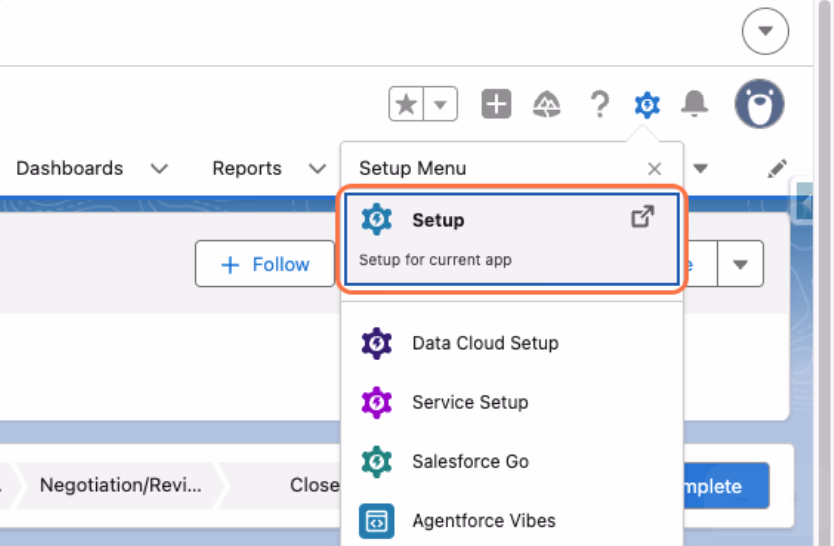Open the Trailhead guidance center icon
Image resolution: width=834 pixels, height=546 pixels.
point(547,104)
